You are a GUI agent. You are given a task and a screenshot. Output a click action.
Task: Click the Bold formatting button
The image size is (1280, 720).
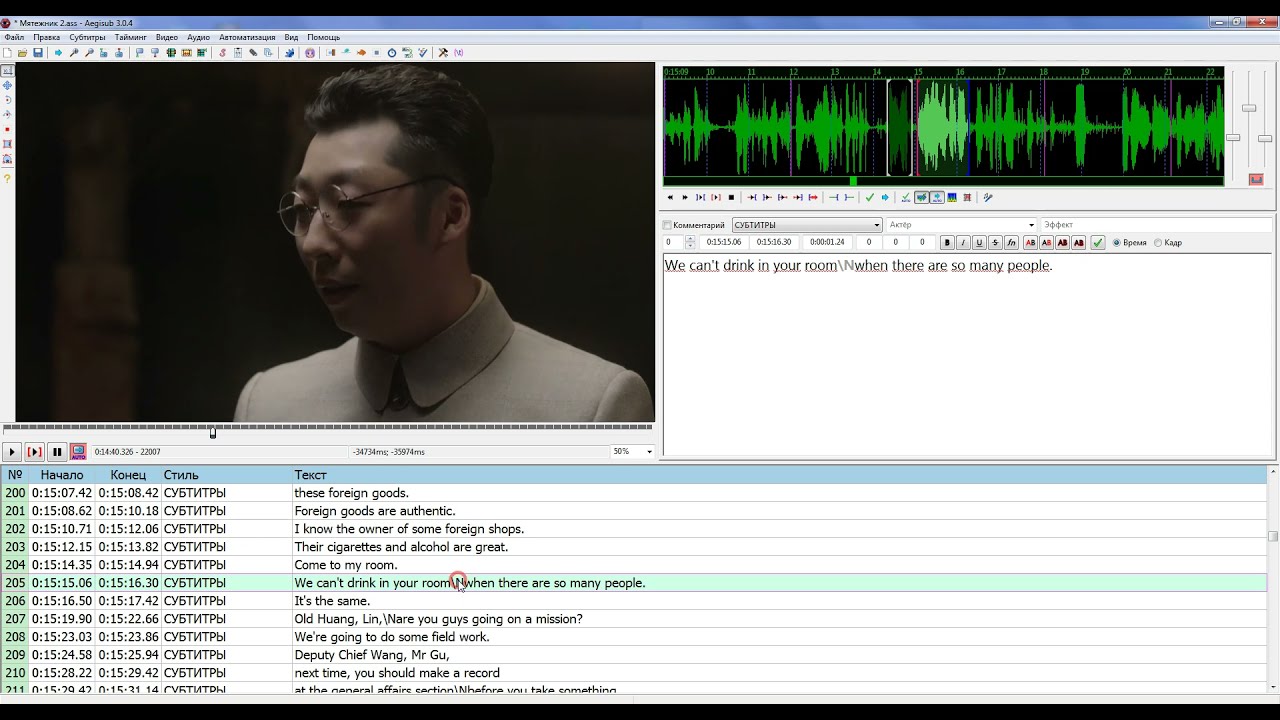click(x=947, y=243)
